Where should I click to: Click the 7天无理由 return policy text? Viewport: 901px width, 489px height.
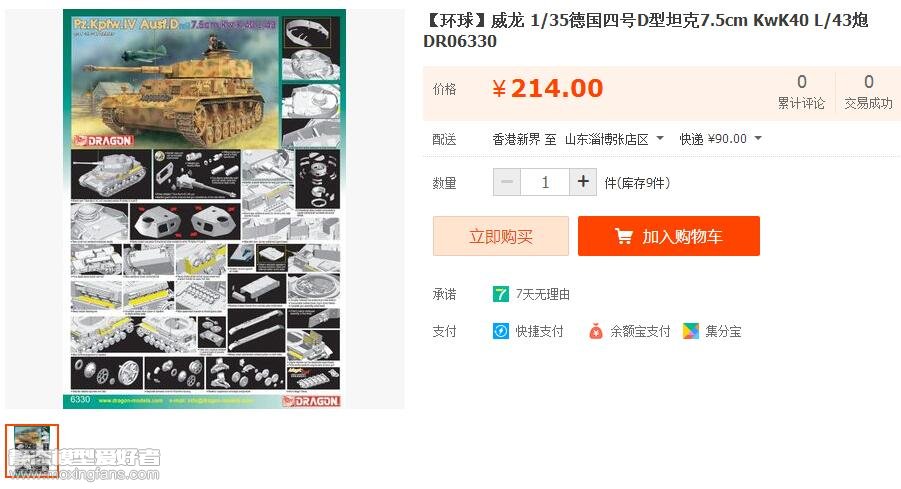click(x=542, y=294)
